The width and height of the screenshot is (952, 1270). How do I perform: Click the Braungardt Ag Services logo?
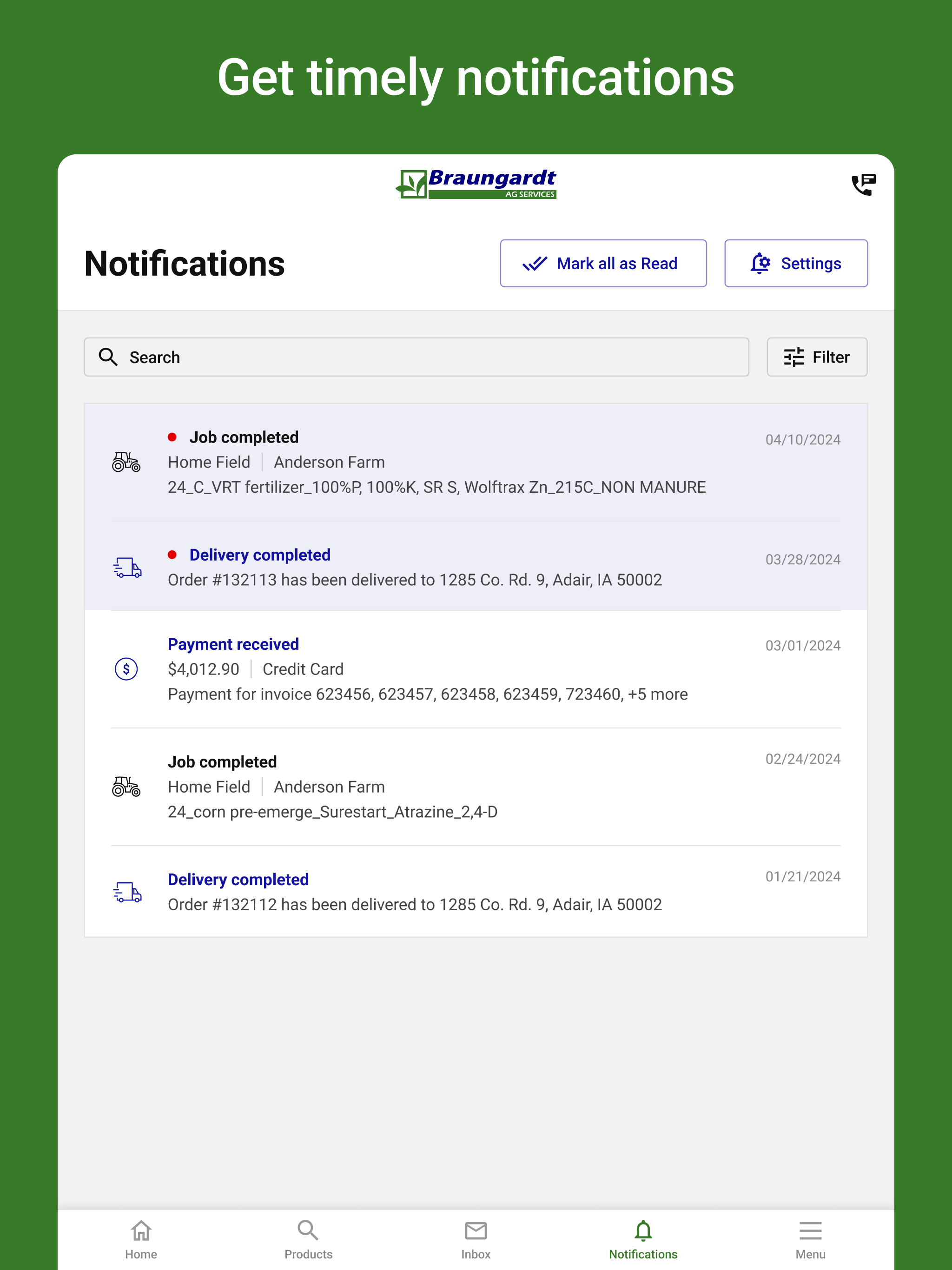tap(476, 184)
